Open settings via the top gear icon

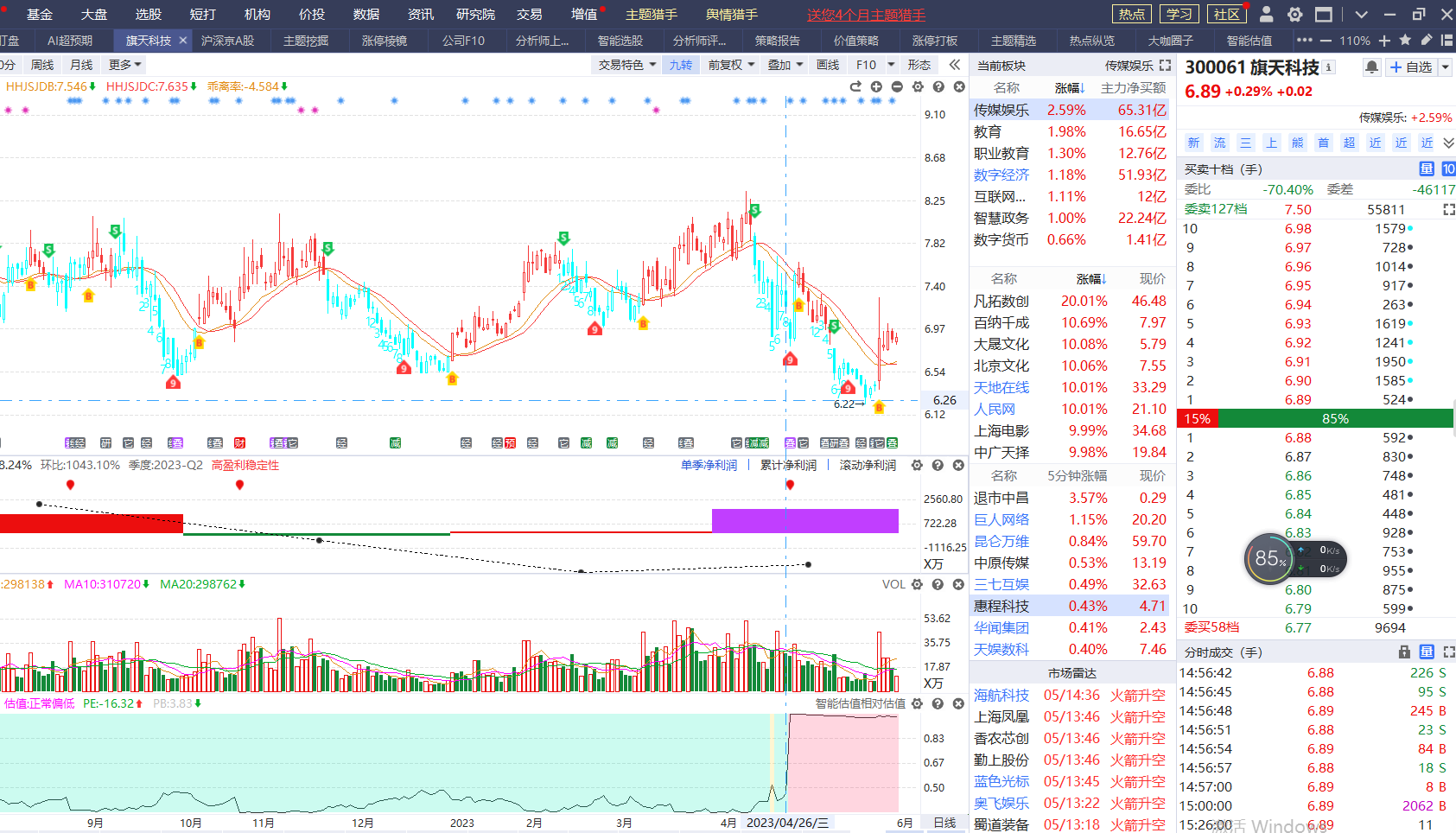(x=1294, y=15)
